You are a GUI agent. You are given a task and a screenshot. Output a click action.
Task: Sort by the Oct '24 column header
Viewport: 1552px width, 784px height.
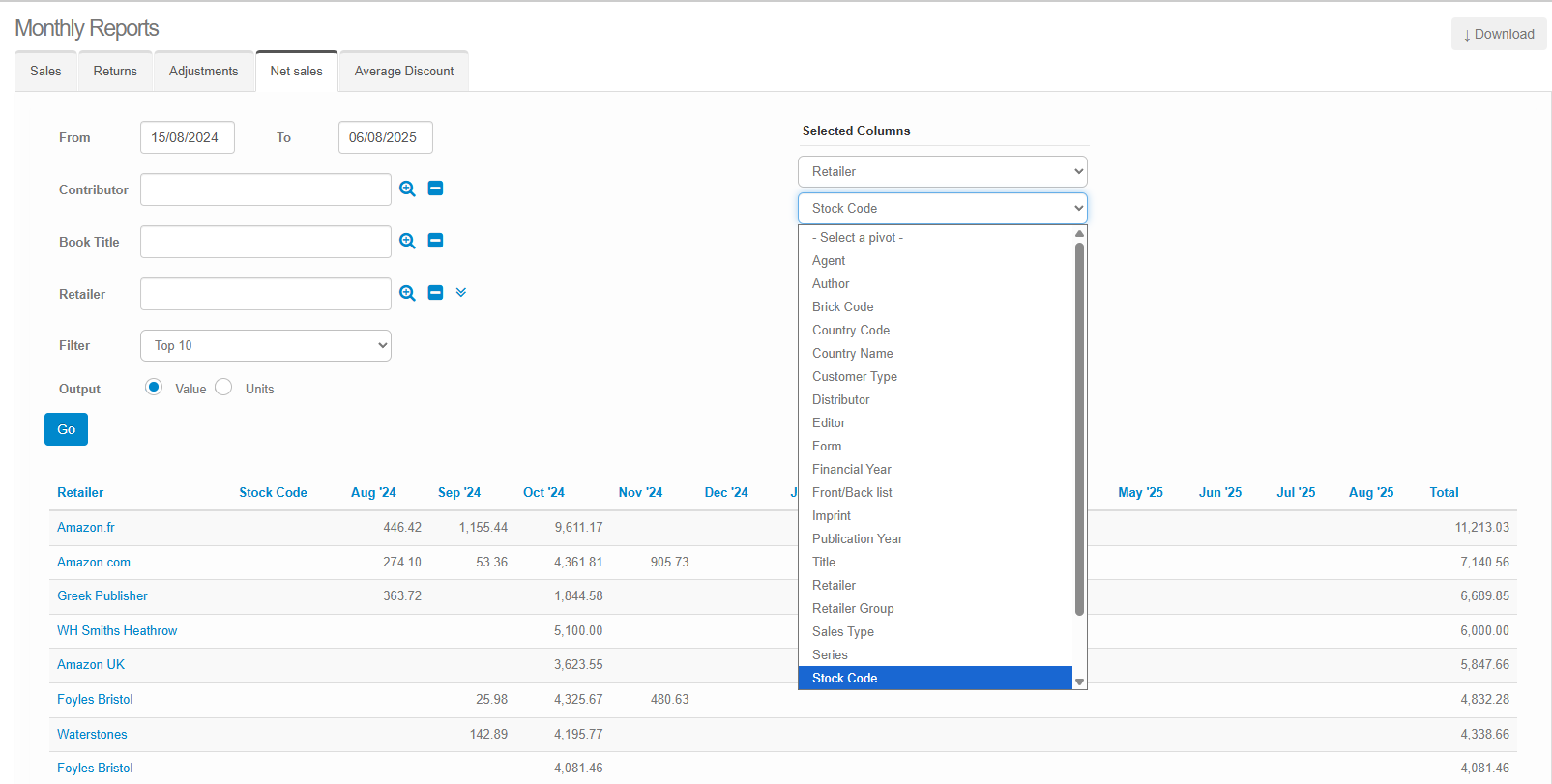543,492
